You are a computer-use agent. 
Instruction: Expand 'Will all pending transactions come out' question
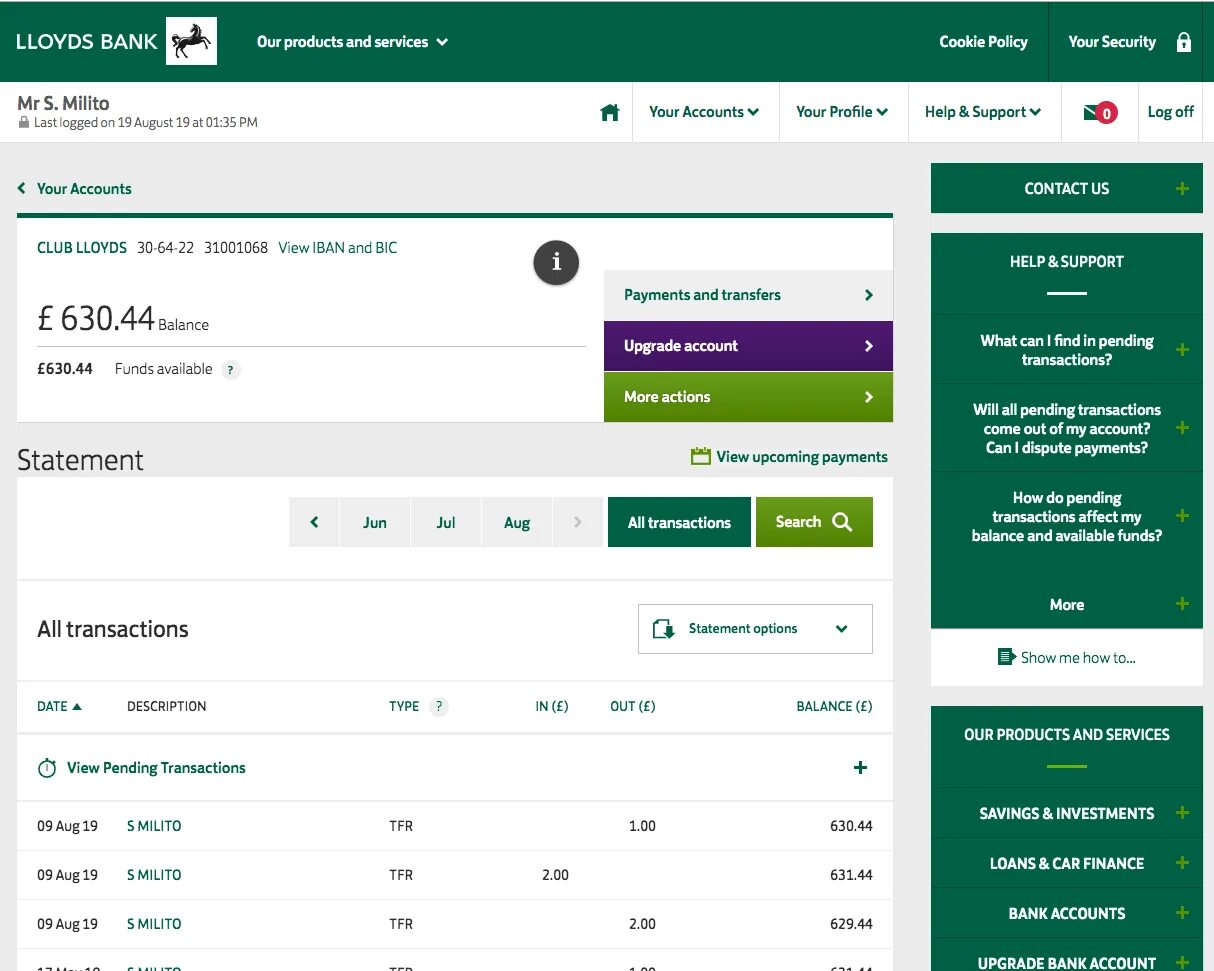1067,428
